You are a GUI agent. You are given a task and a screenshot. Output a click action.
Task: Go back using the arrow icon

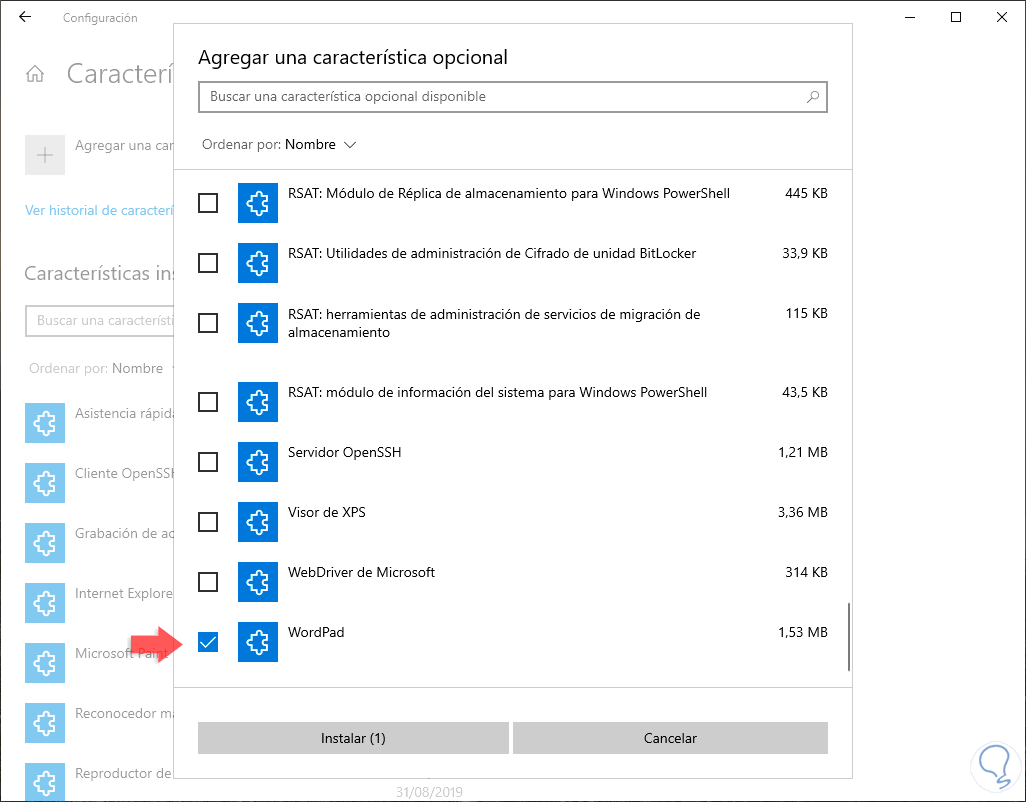coord(25,17)
